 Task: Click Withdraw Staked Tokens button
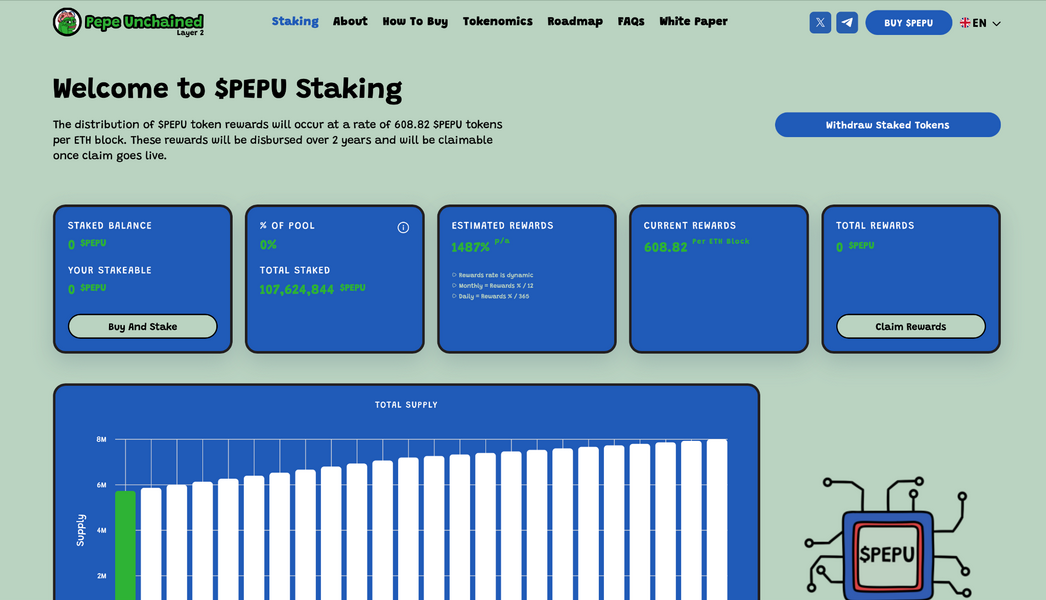[887, 125]
